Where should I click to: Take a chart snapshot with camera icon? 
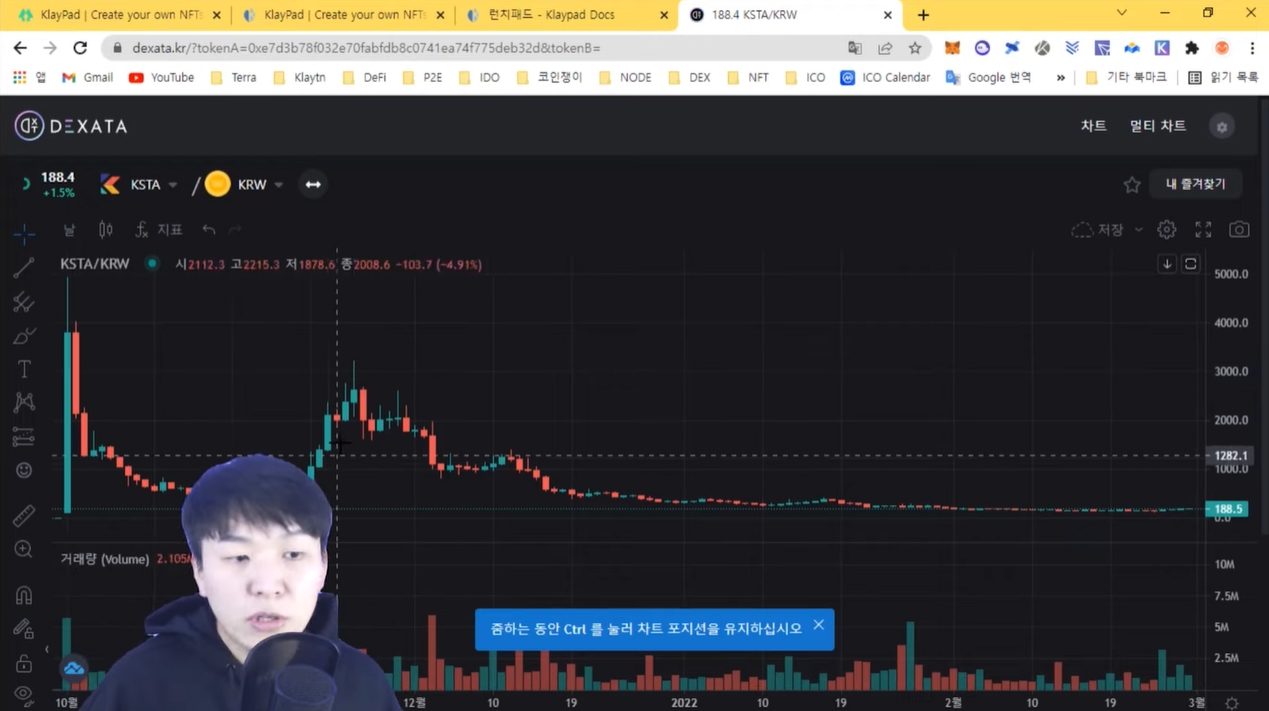pos(1239,230)
